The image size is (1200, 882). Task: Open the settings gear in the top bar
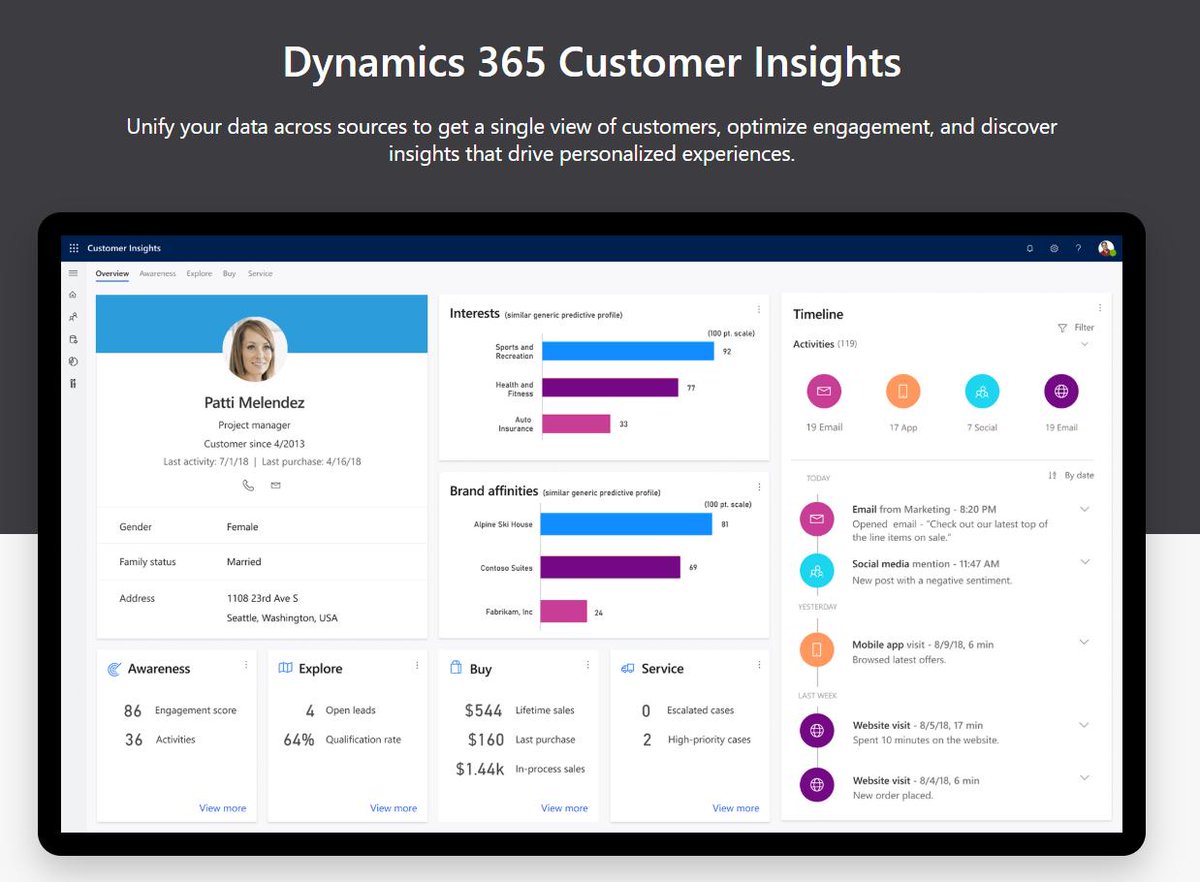click(x=1054, y=247)
